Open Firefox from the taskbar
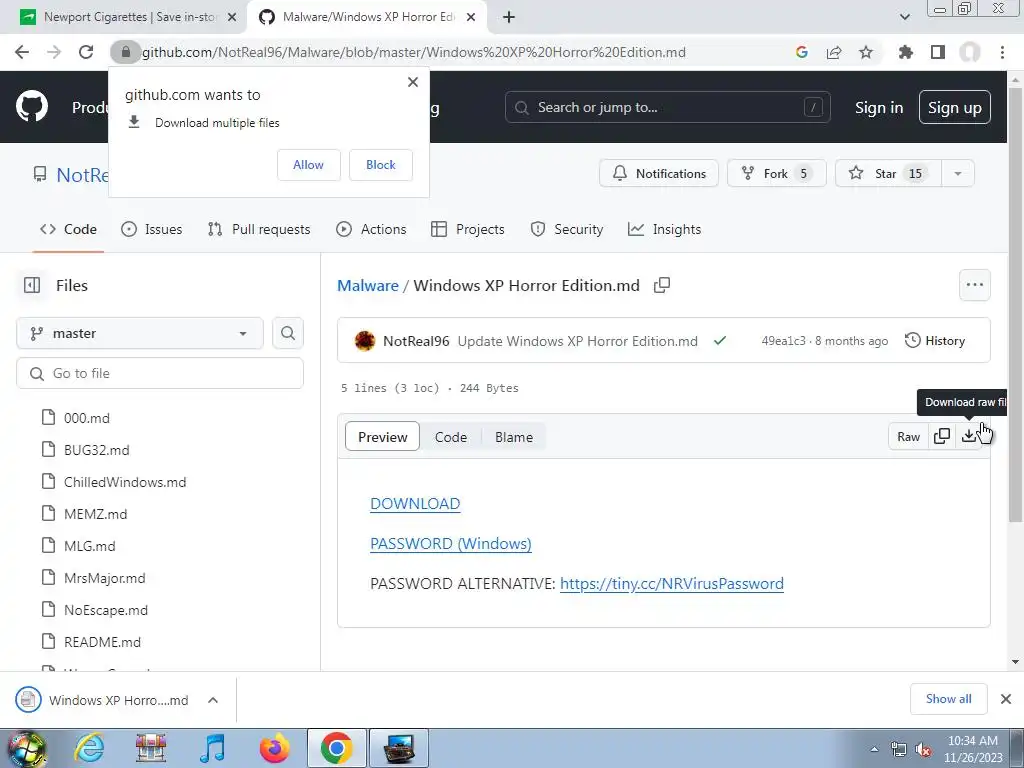1024x768 pixels. point(274,748)
